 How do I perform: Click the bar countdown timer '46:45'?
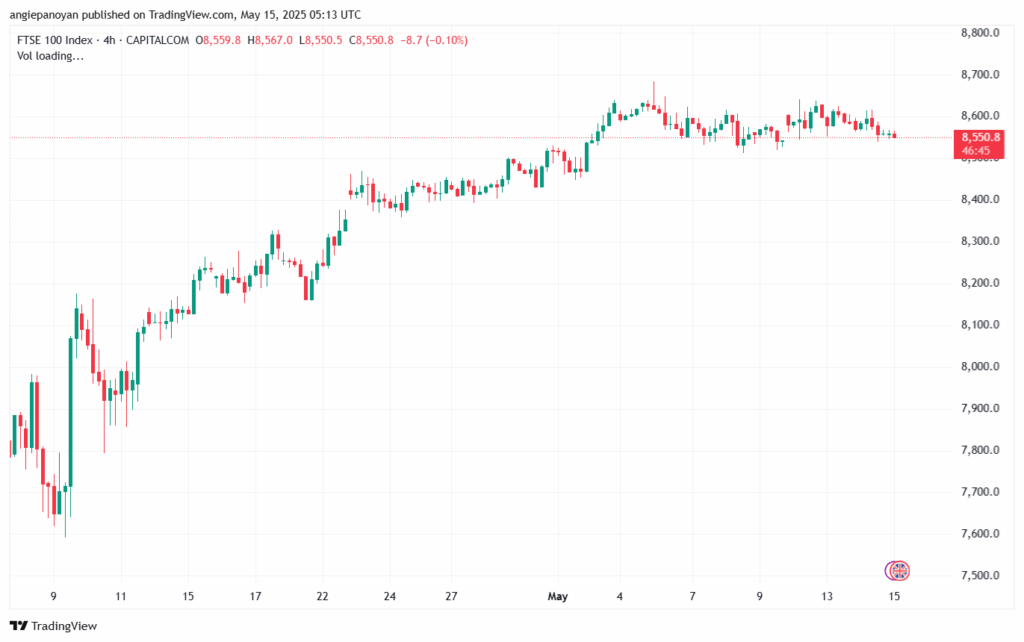tap(976, 151)
